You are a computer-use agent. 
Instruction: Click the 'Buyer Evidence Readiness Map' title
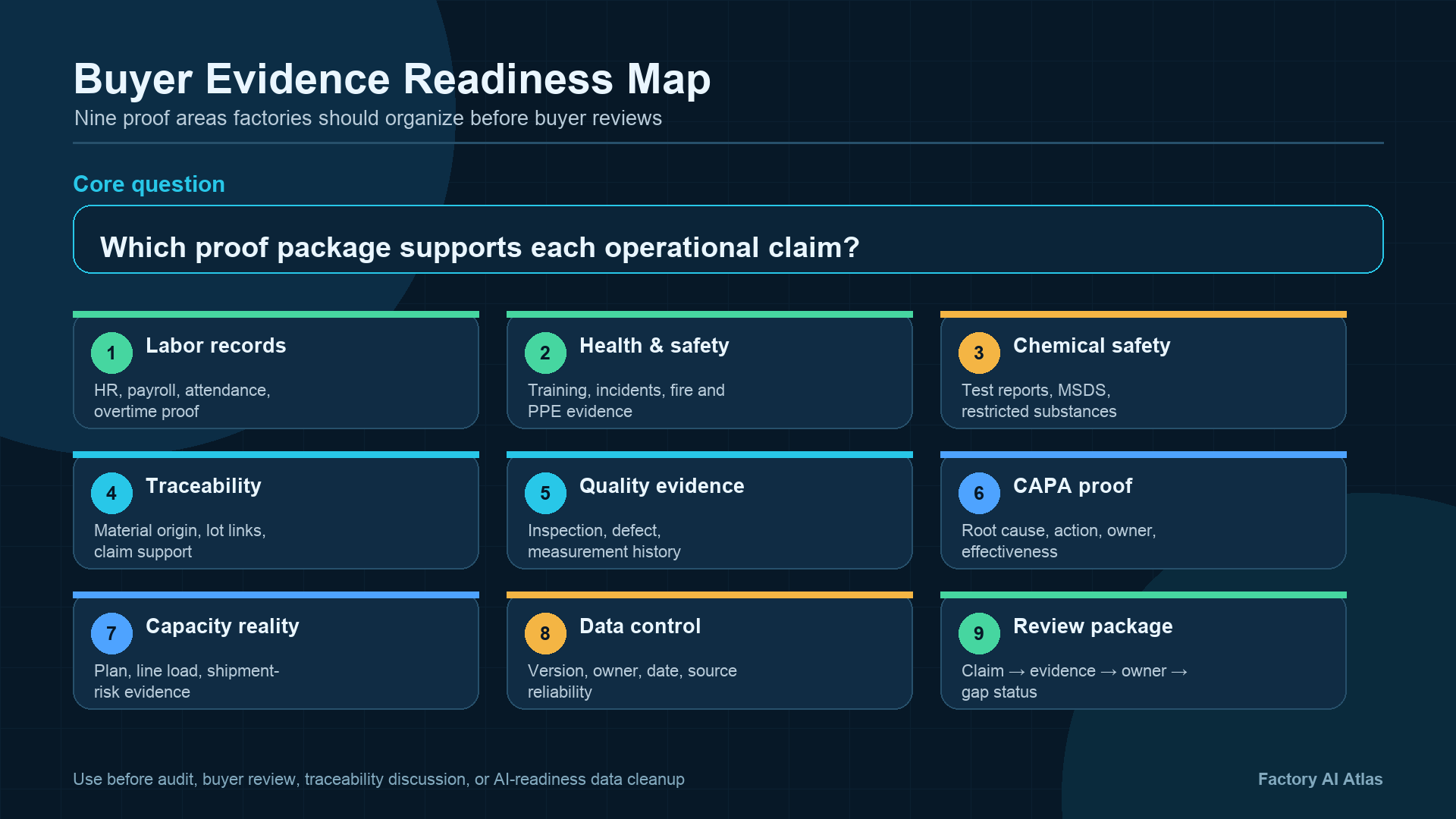coord(392,79)
